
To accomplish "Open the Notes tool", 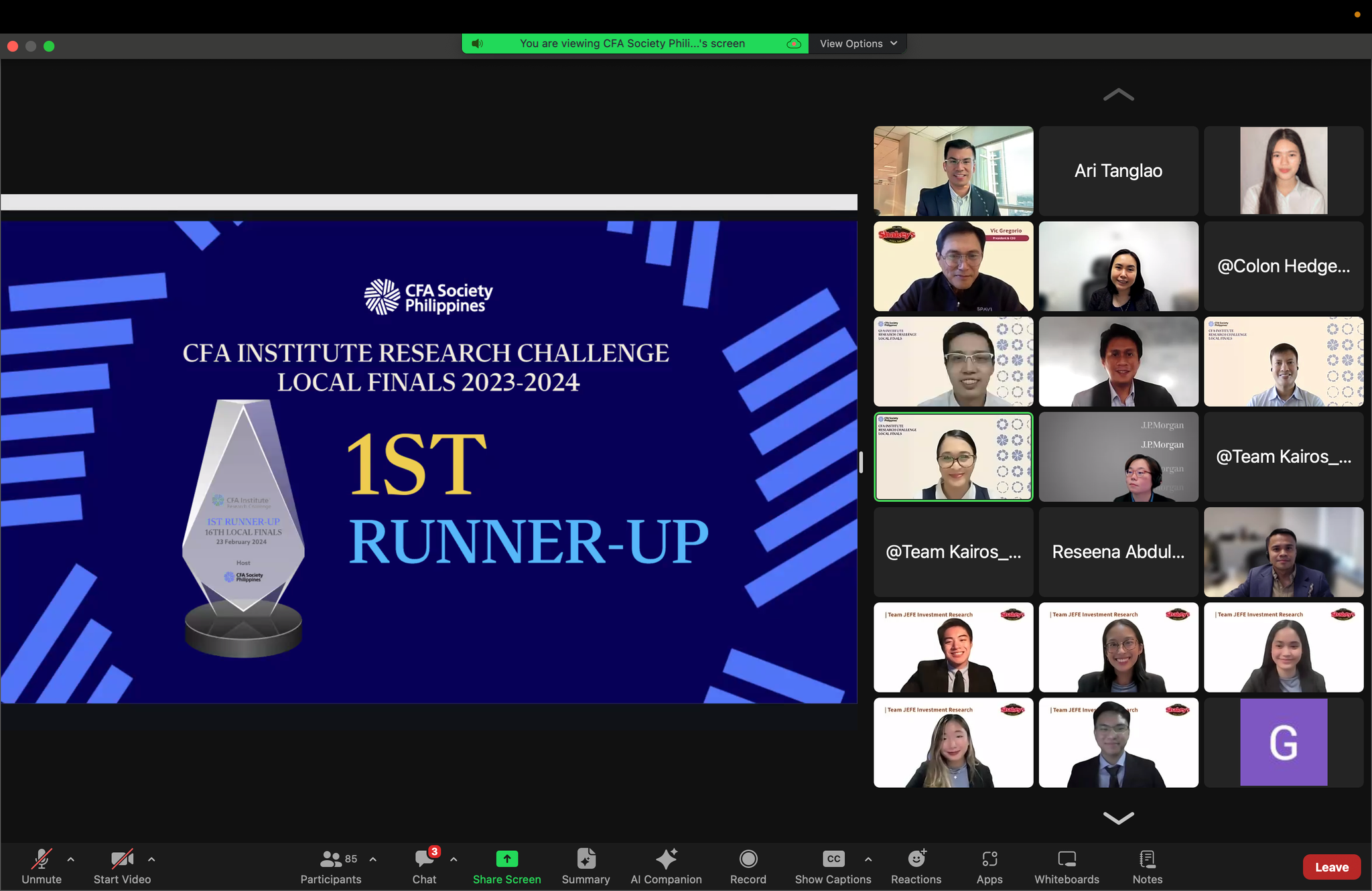I will 1147,860.
